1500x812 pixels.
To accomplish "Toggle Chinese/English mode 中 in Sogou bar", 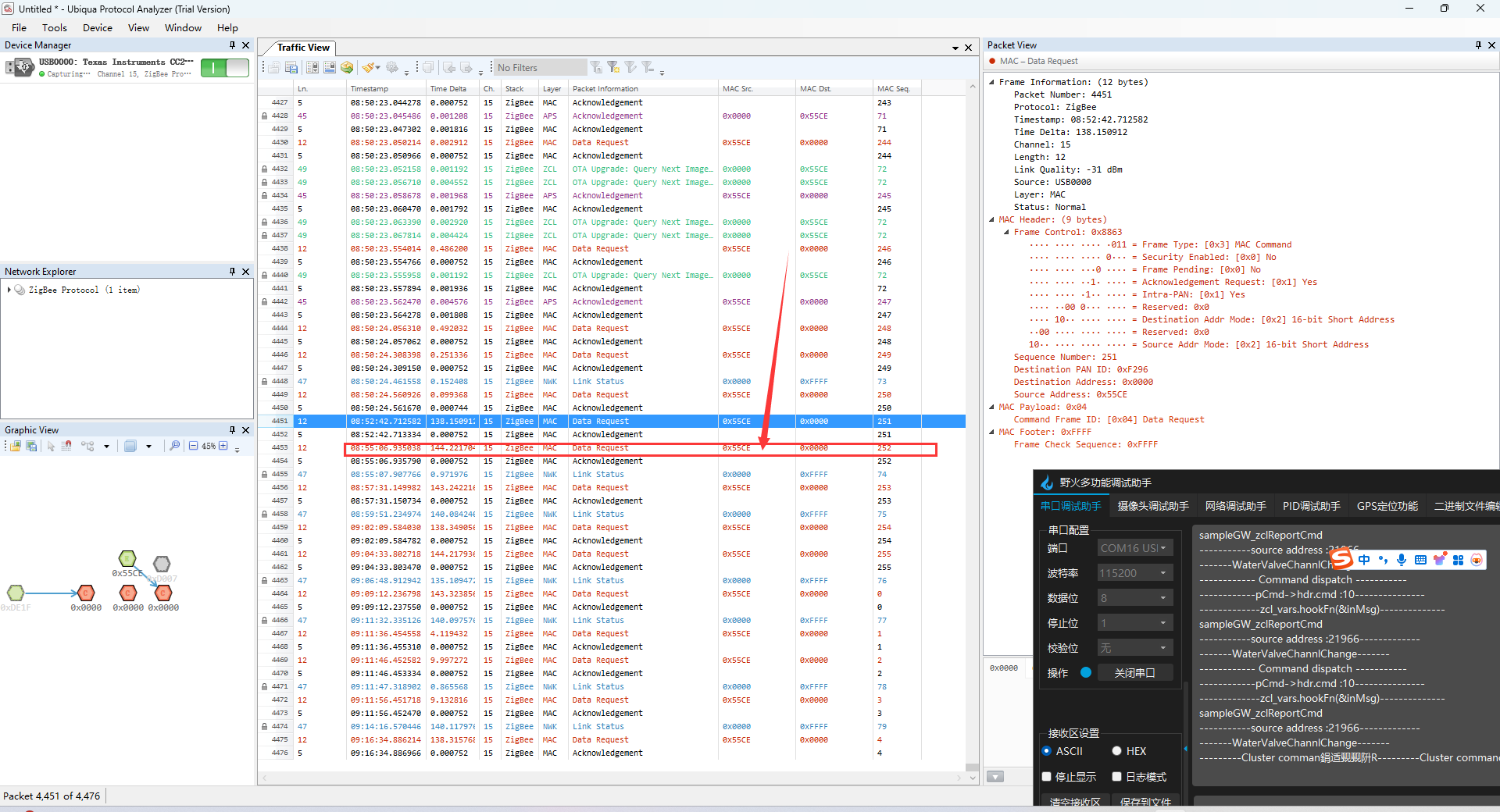I will pyautogui.click(x=1364, y=559).
